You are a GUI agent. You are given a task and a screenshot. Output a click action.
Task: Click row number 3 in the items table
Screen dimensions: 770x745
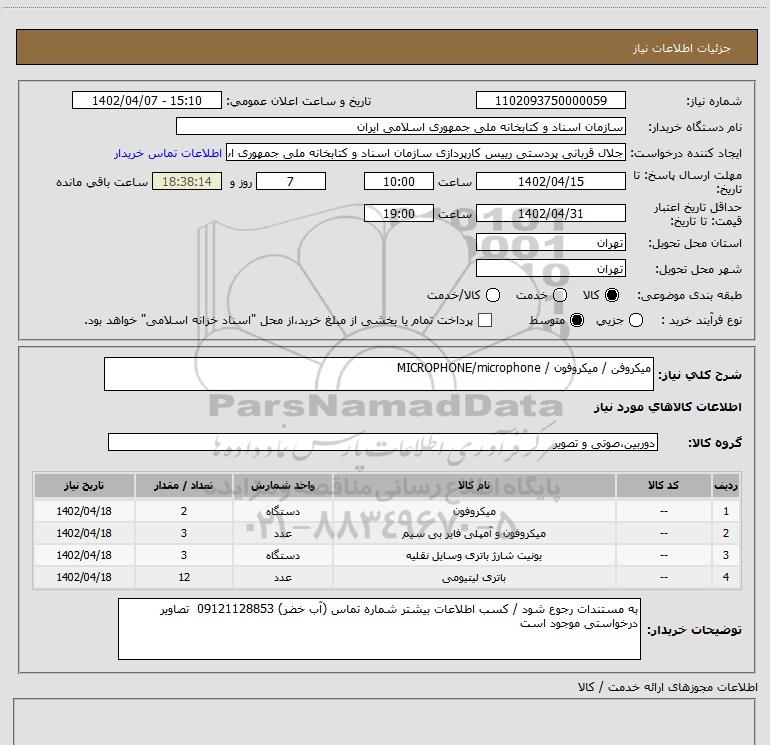coord(726,555)
